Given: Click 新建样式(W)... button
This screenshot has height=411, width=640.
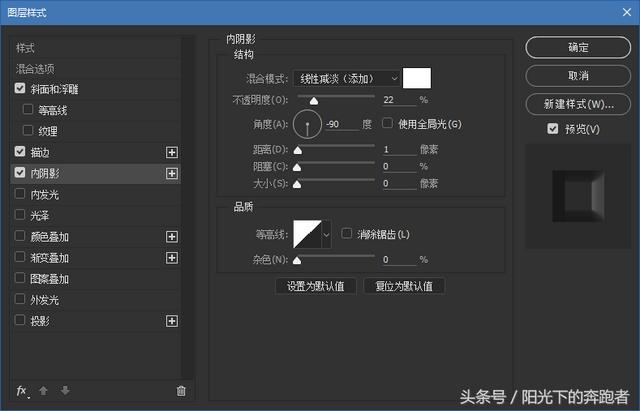Looking at the screenshot, I should [x=578, y=104].
